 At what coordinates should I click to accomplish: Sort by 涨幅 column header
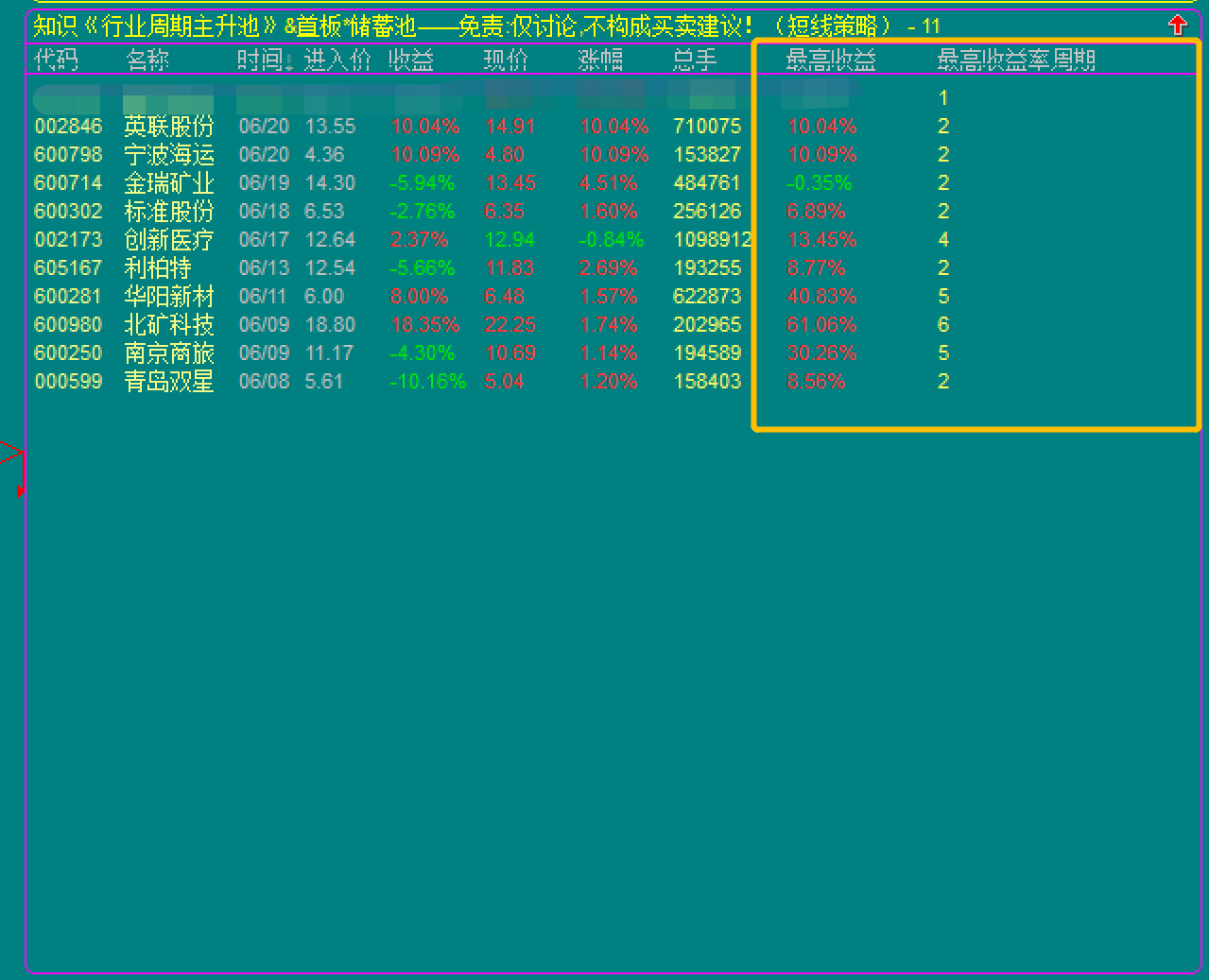(601, 60)
